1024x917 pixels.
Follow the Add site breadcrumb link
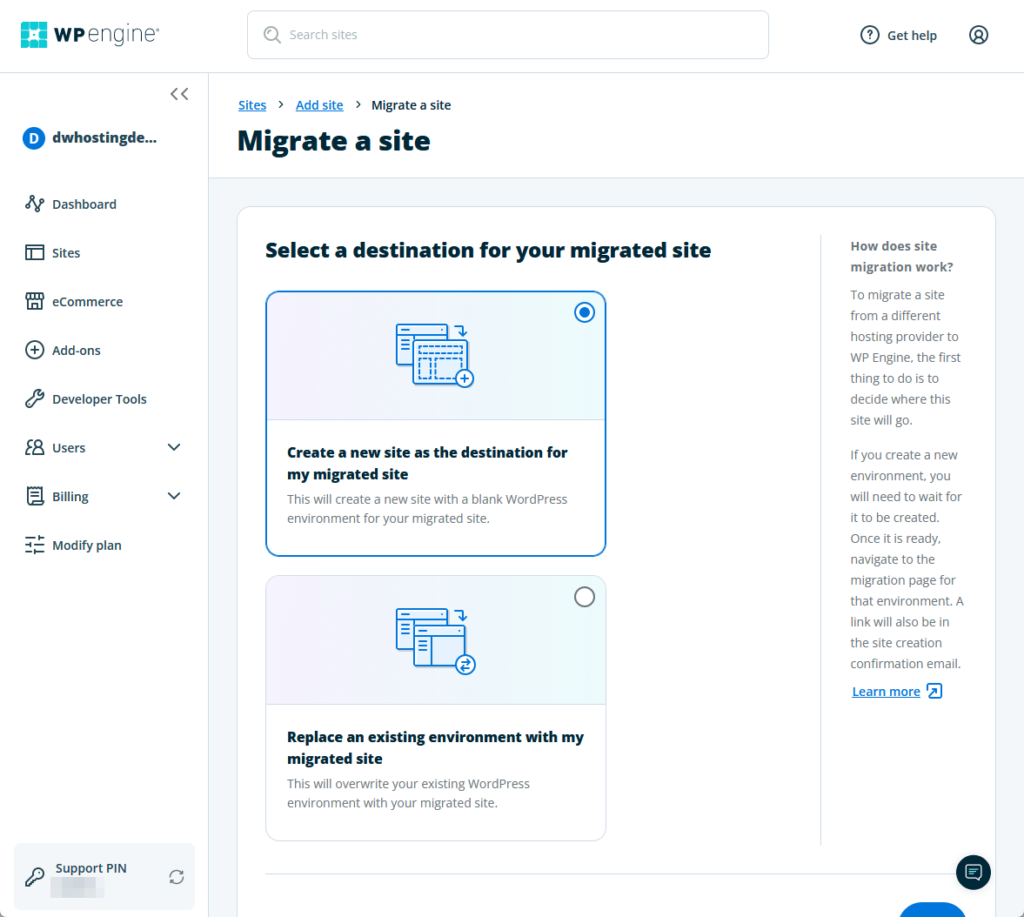[319, 105]
